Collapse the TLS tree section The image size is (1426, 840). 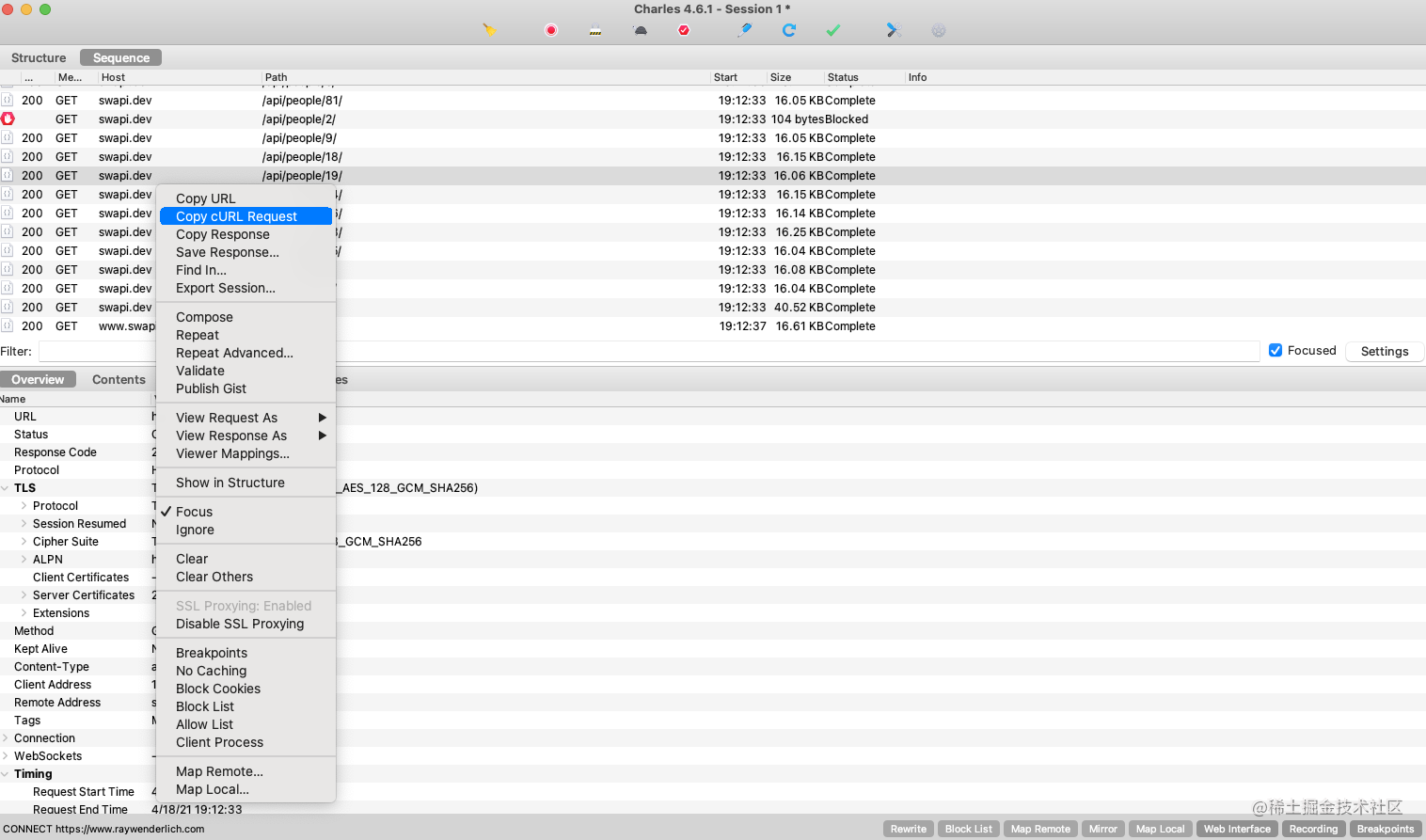(6, 488)
